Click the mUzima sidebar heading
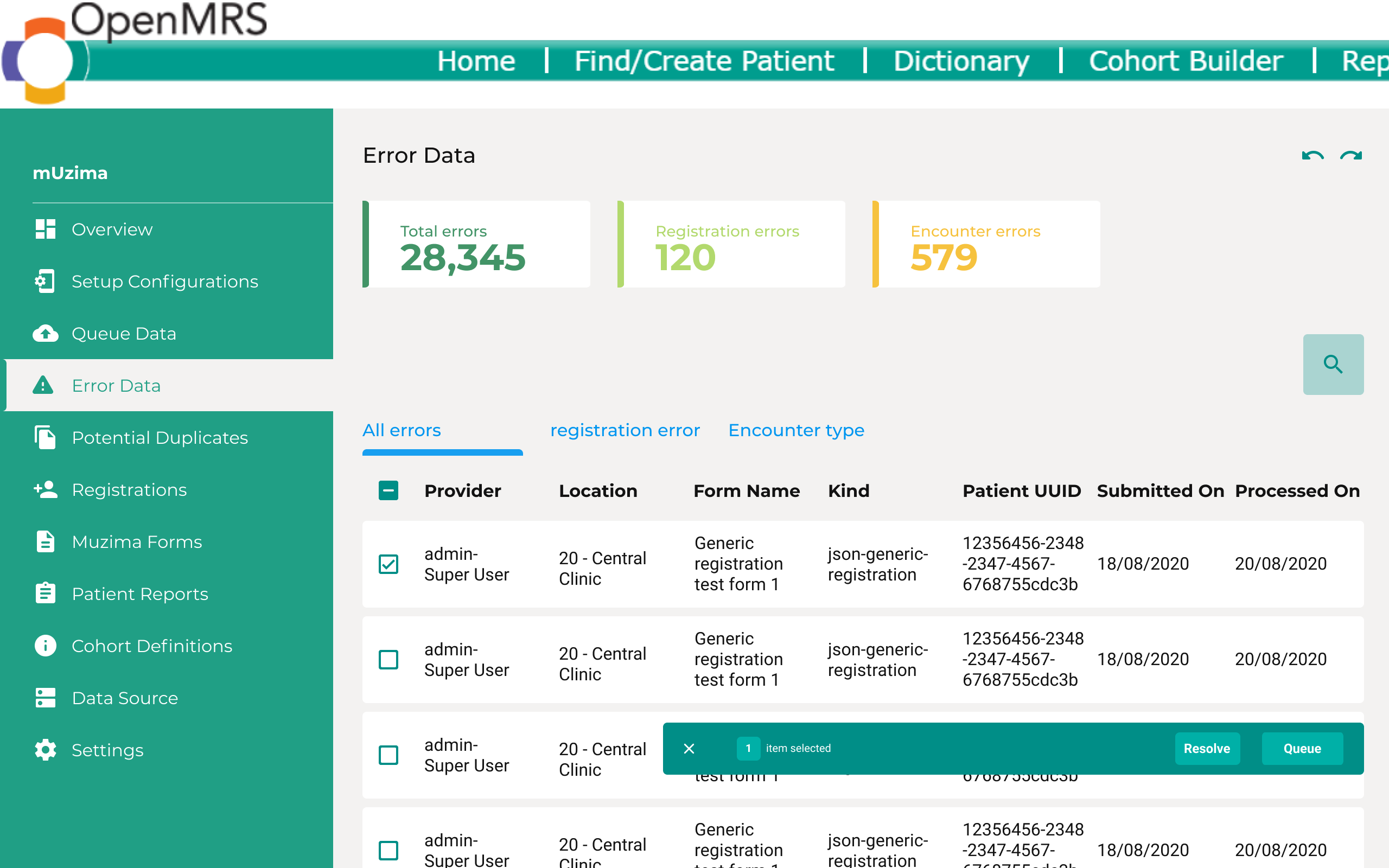1389x868 pixels. (x=70, y=173)
